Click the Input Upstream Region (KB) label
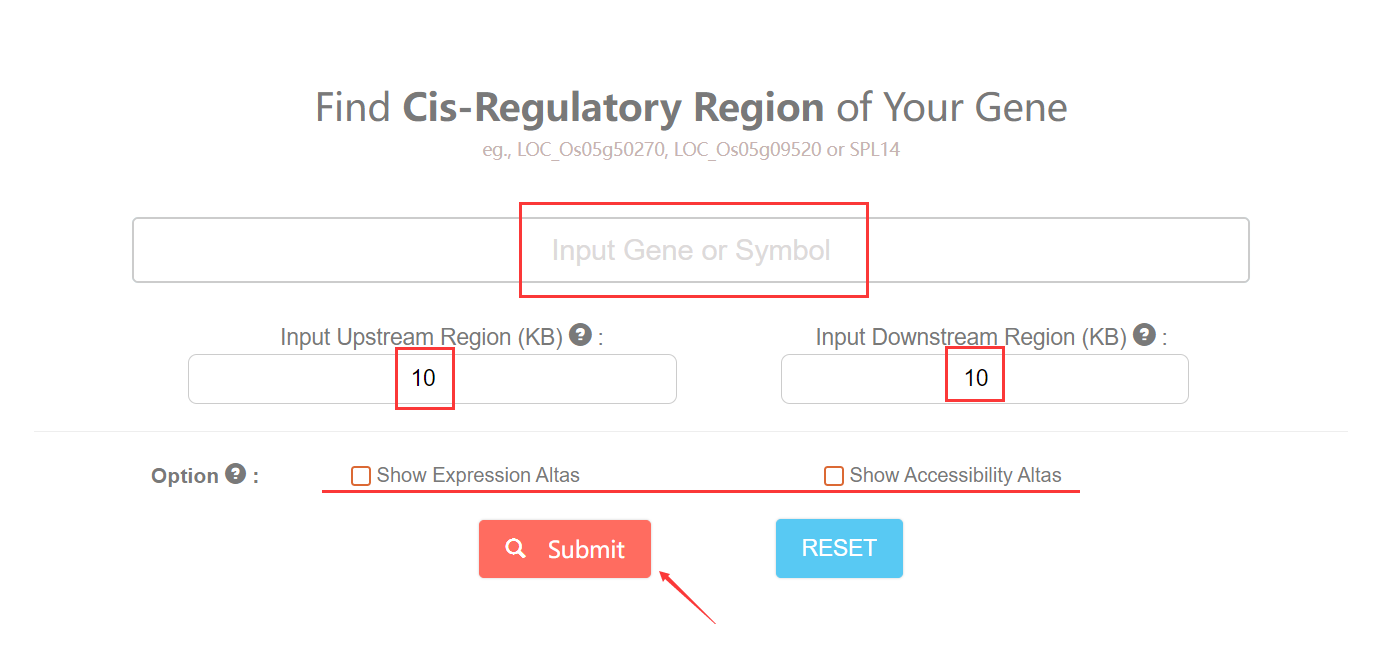 [x=421, y=337]
